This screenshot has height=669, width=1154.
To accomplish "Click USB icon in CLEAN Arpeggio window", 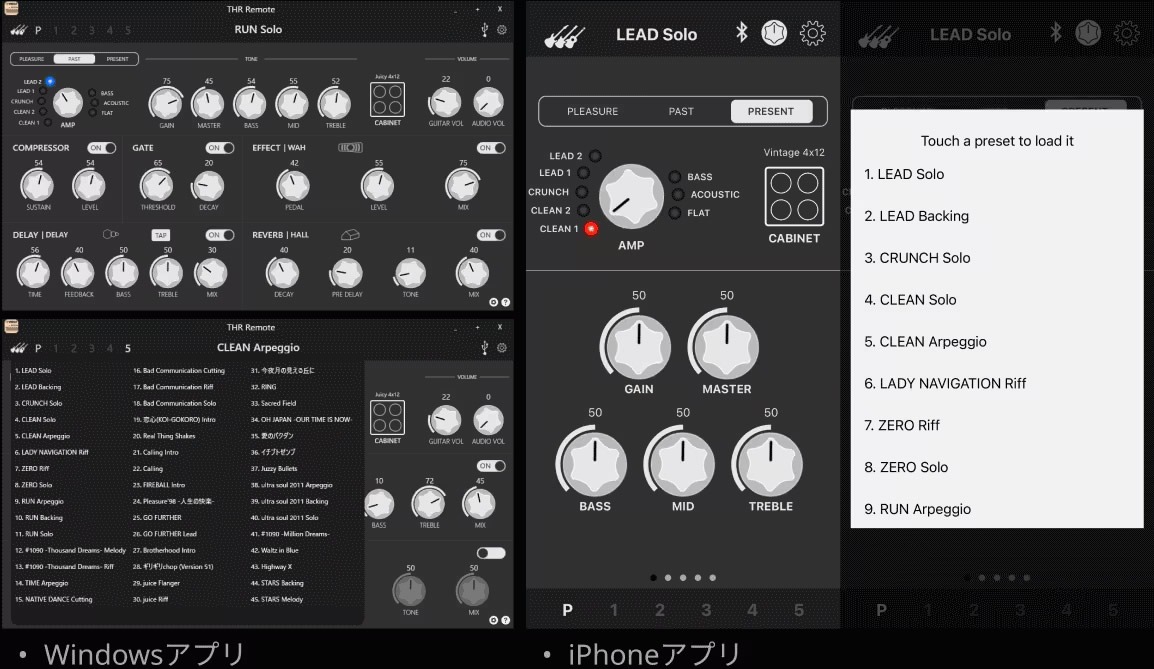I will [484, 347].
